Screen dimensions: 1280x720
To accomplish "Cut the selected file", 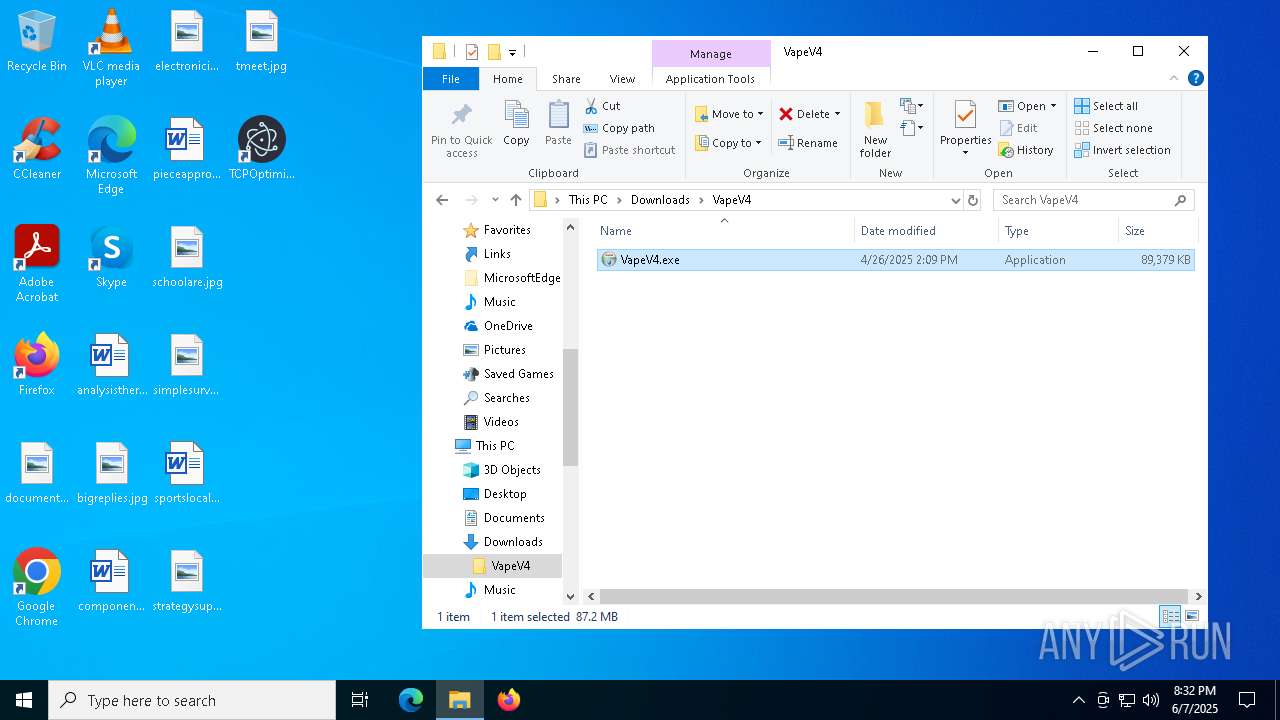I will coord(602,106).
